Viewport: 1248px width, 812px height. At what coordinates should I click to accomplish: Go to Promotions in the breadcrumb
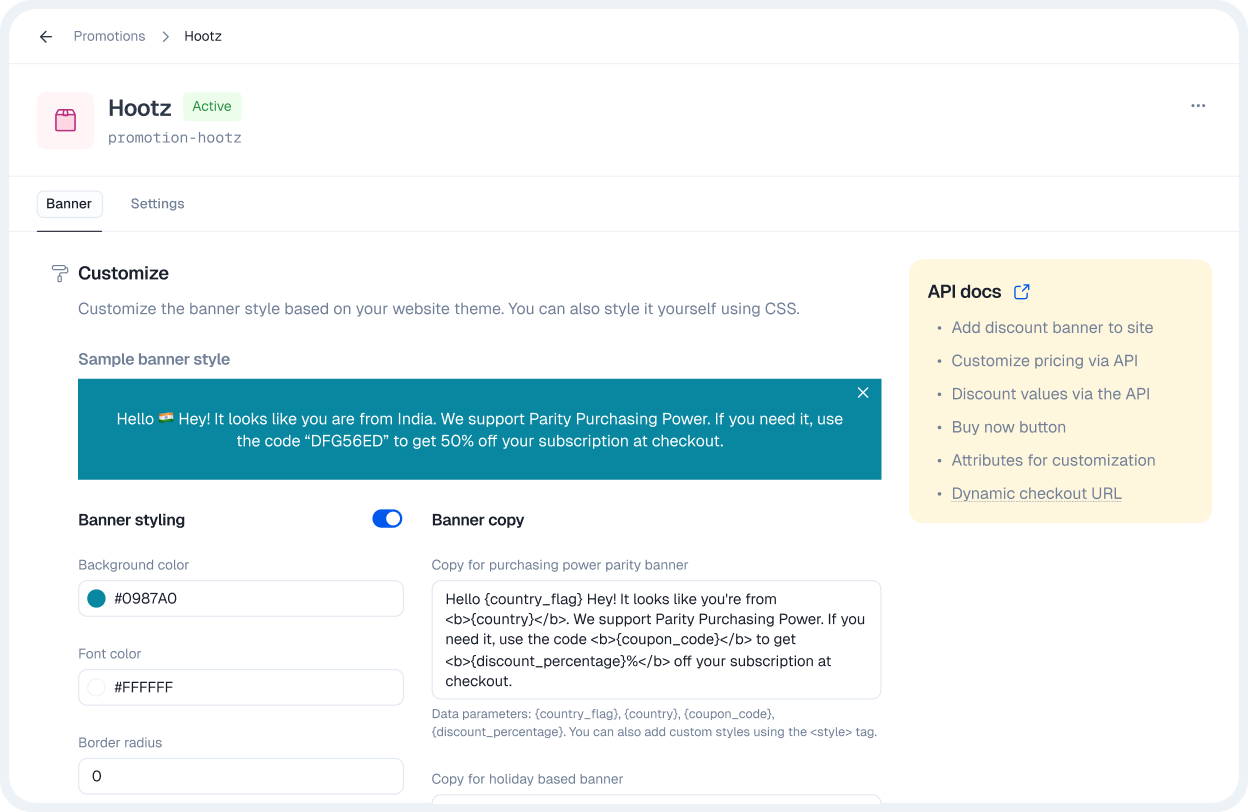click(109, 37)
